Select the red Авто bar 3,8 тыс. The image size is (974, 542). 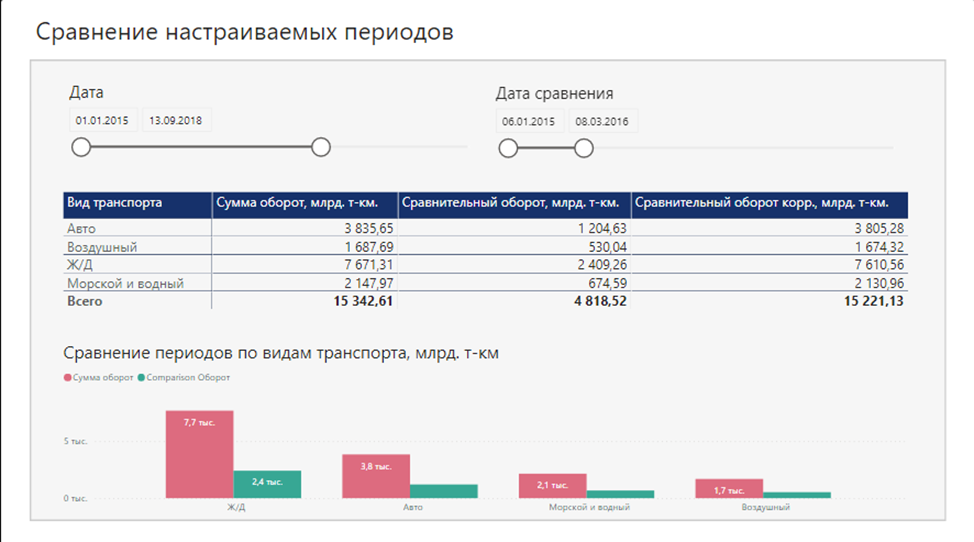[376, 476]
